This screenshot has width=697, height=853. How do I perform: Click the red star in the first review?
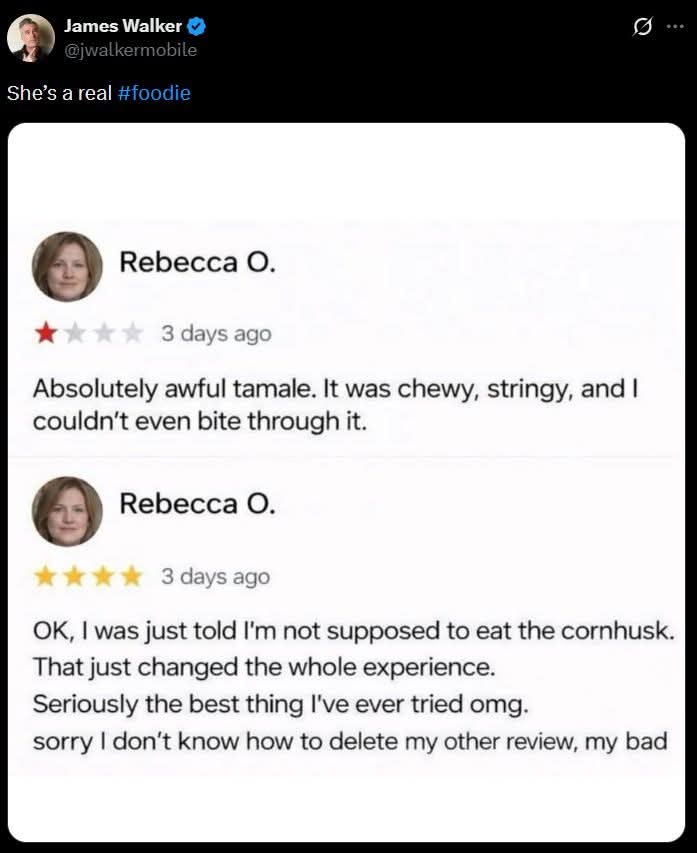coord(45,333)
